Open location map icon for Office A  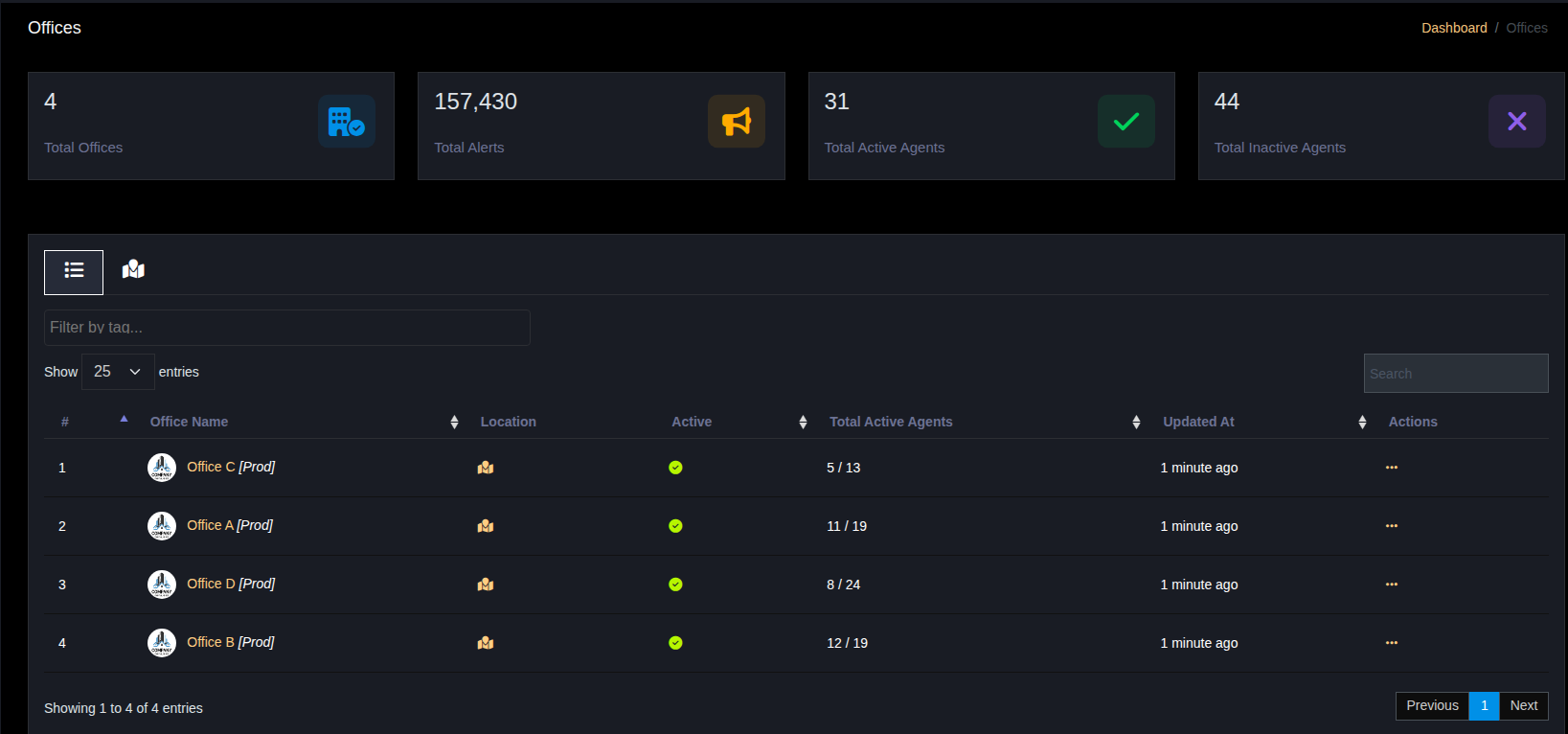coord(486,526)
